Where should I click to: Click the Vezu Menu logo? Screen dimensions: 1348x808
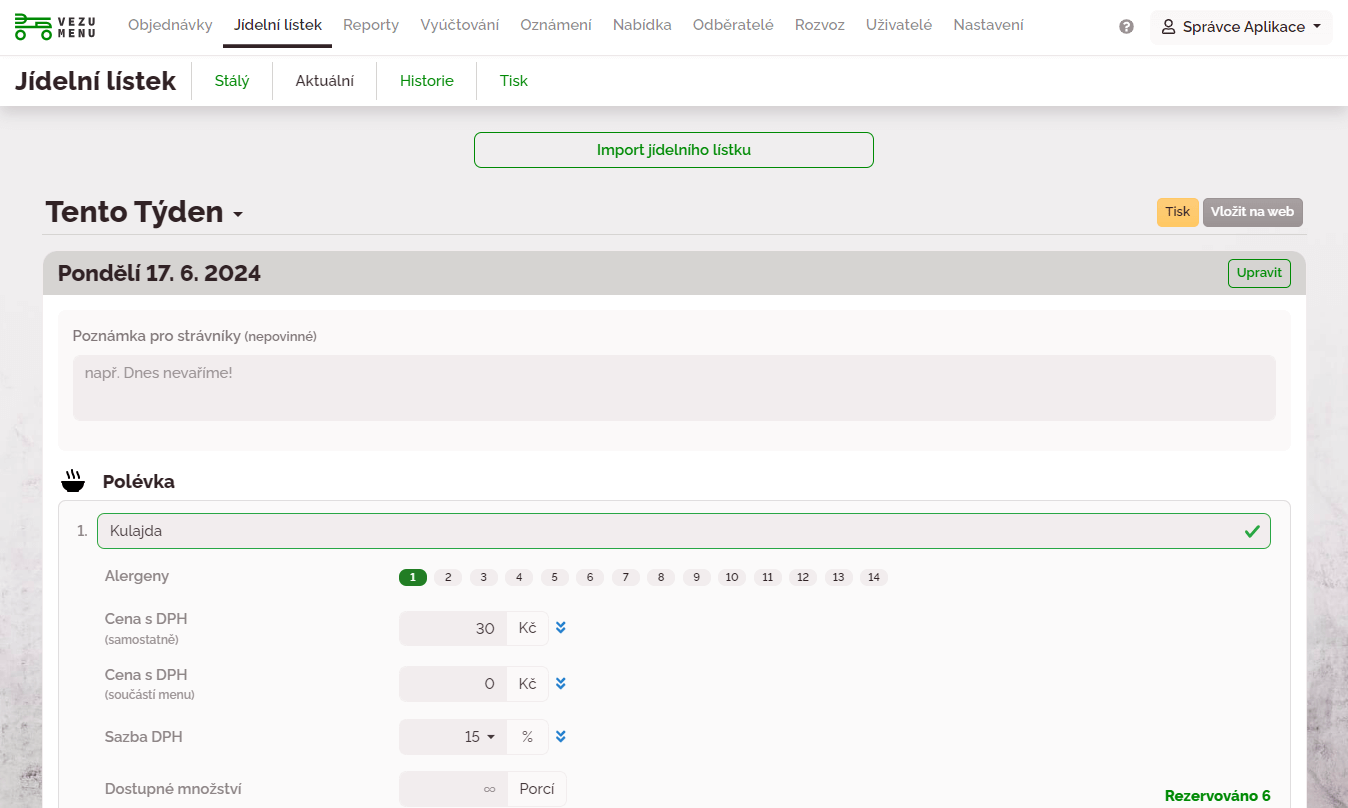[55, 27]
